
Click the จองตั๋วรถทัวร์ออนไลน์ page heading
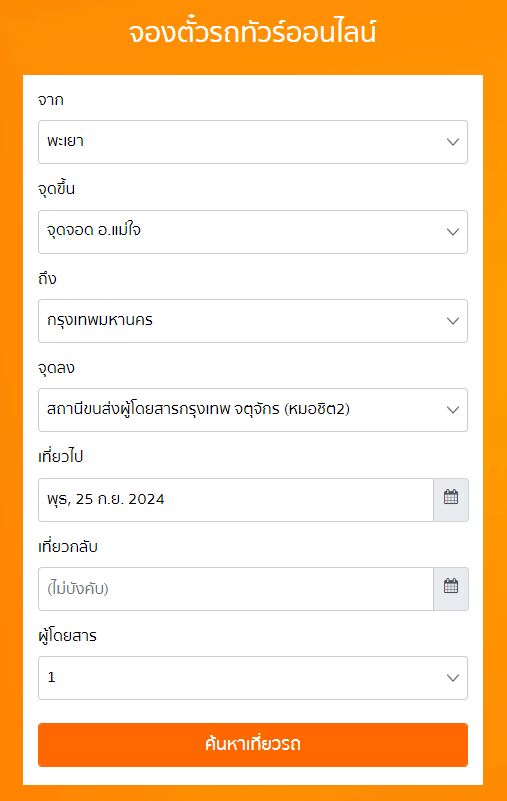point(252,32)
